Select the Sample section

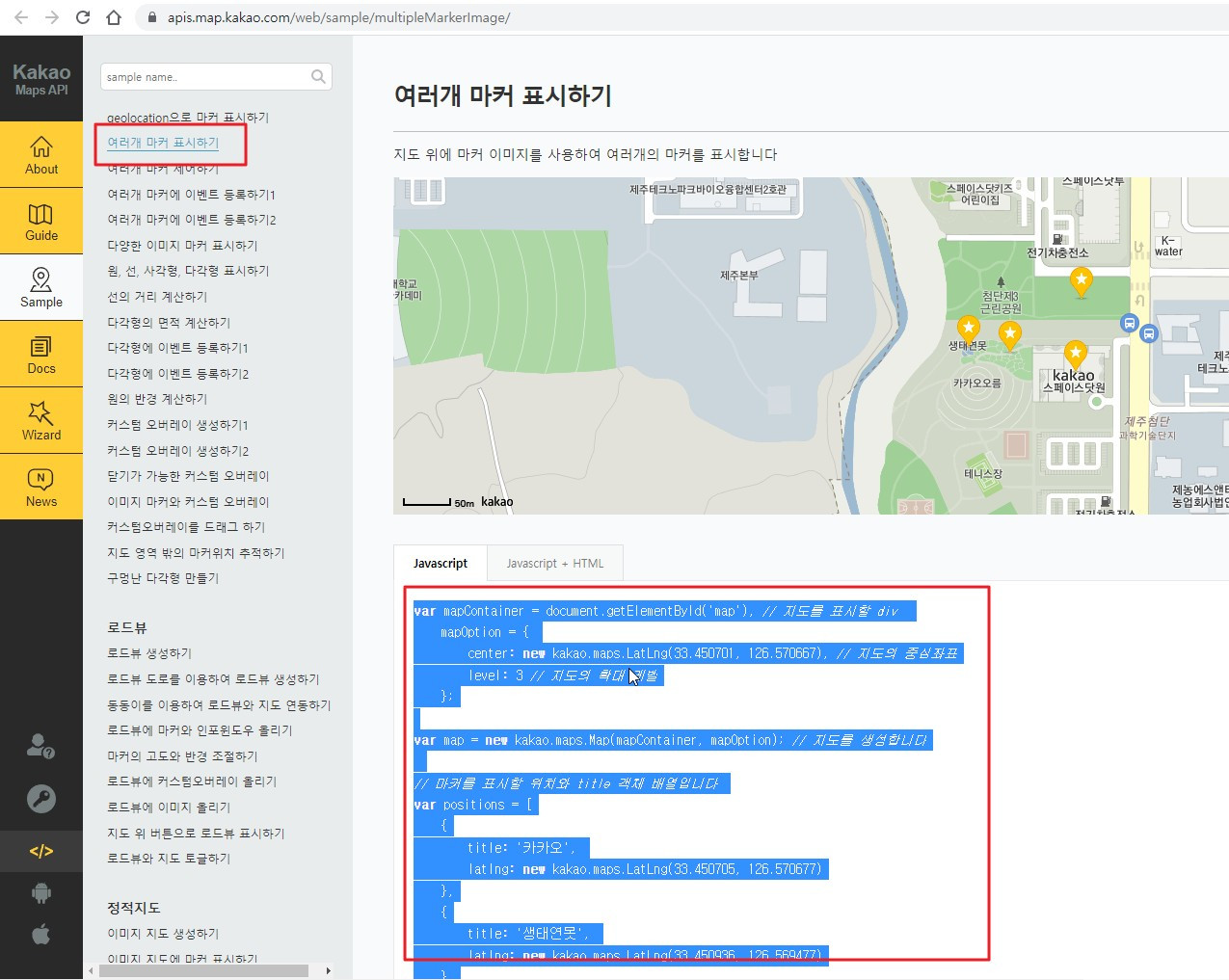41,287
